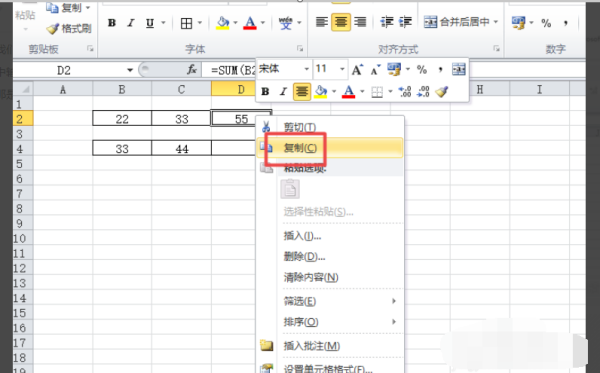Select cell B2 containing 22
Image resolution: width=600 pixels, height=373 pixels.
(x=122, y=119)
